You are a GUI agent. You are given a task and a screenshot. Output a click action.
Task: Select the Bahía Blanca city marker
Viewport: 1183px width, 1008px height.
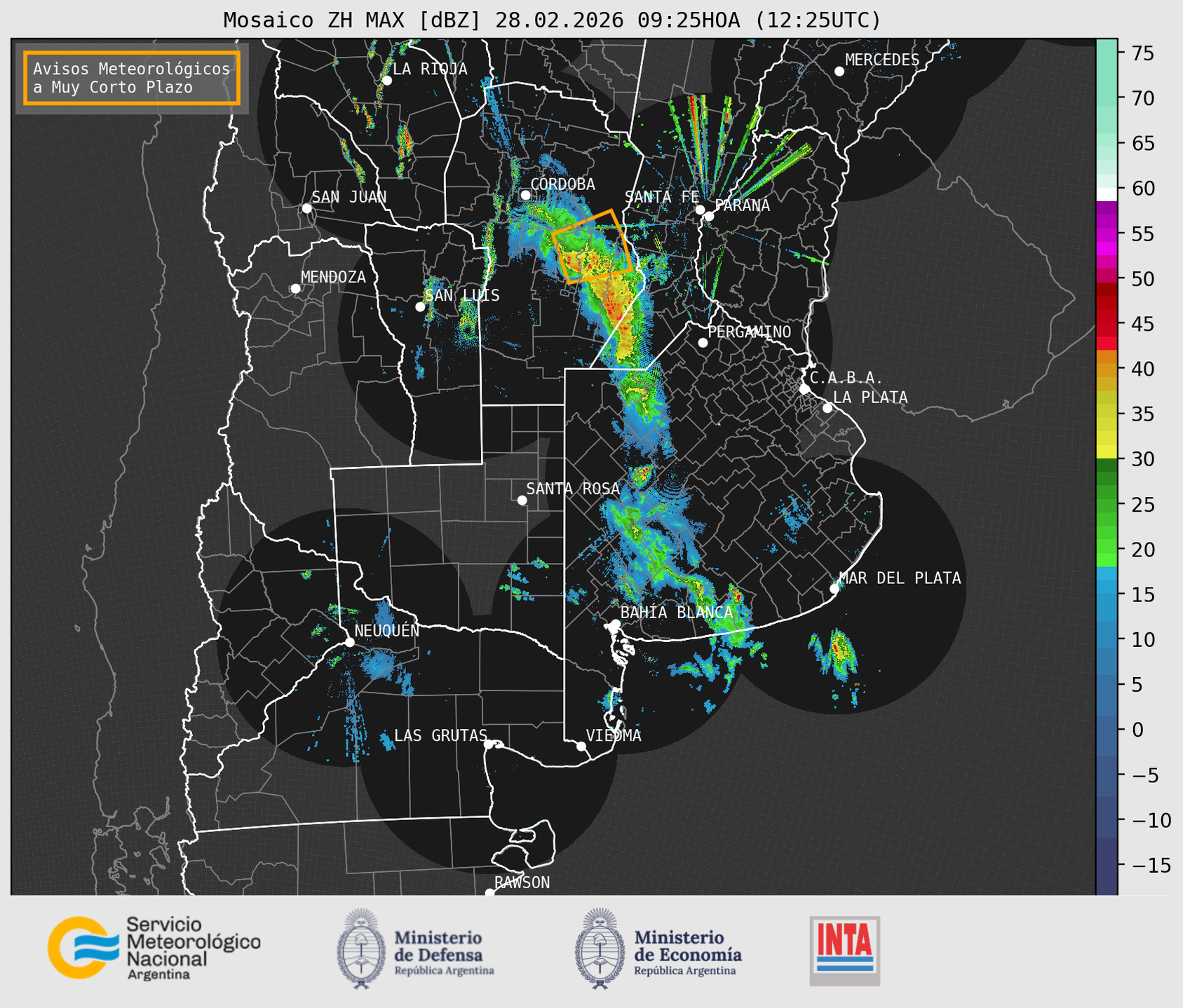click(615, 624)
